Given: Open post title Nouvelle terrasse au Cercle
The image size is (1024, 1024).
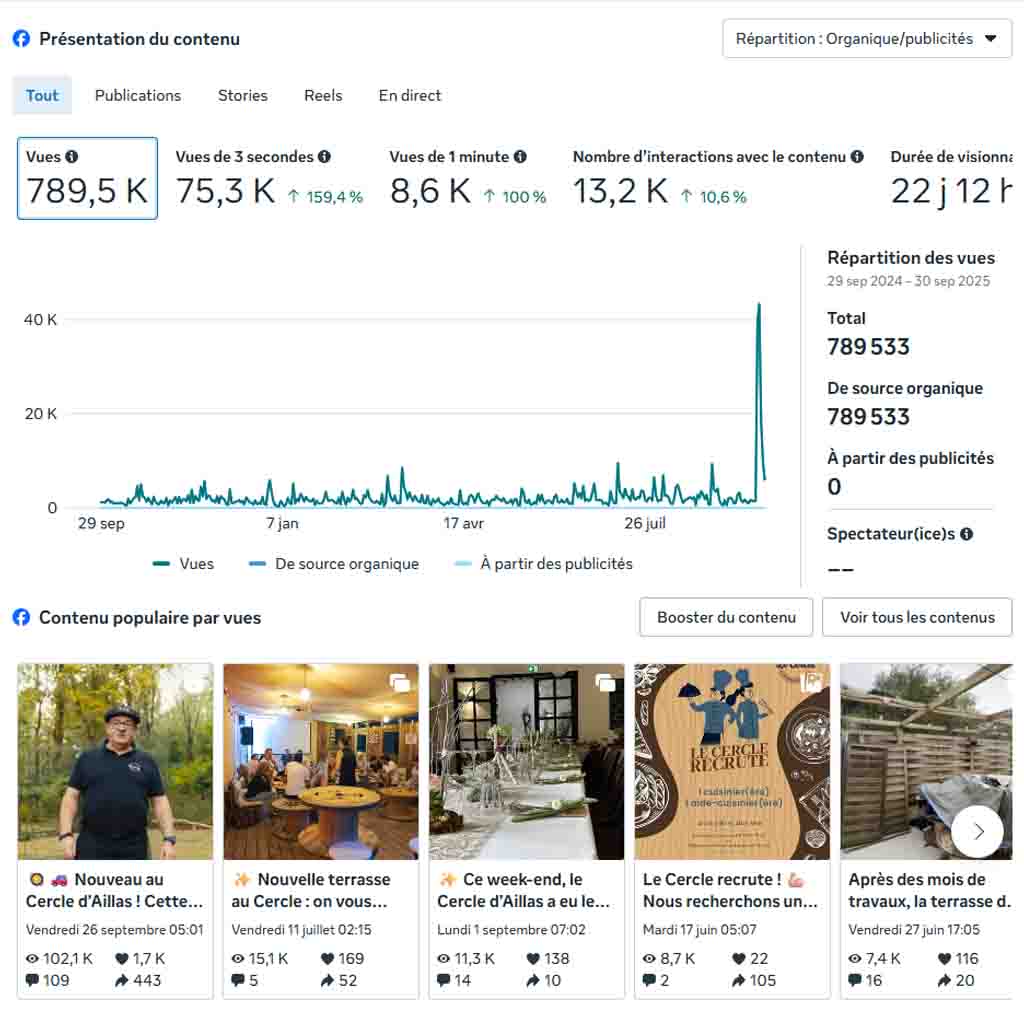Looking at the screenshot, I should pos(311,890).
